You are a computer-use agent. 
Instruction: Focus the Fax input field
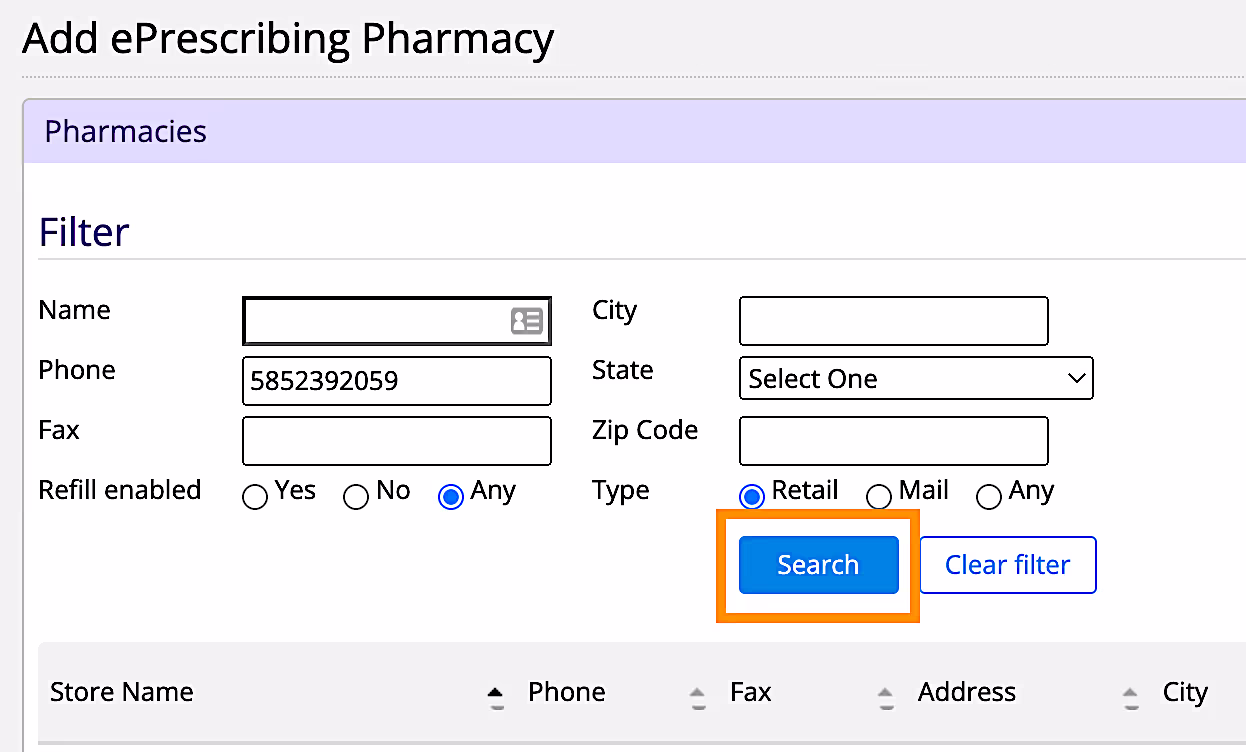click(x=397, y=441)
